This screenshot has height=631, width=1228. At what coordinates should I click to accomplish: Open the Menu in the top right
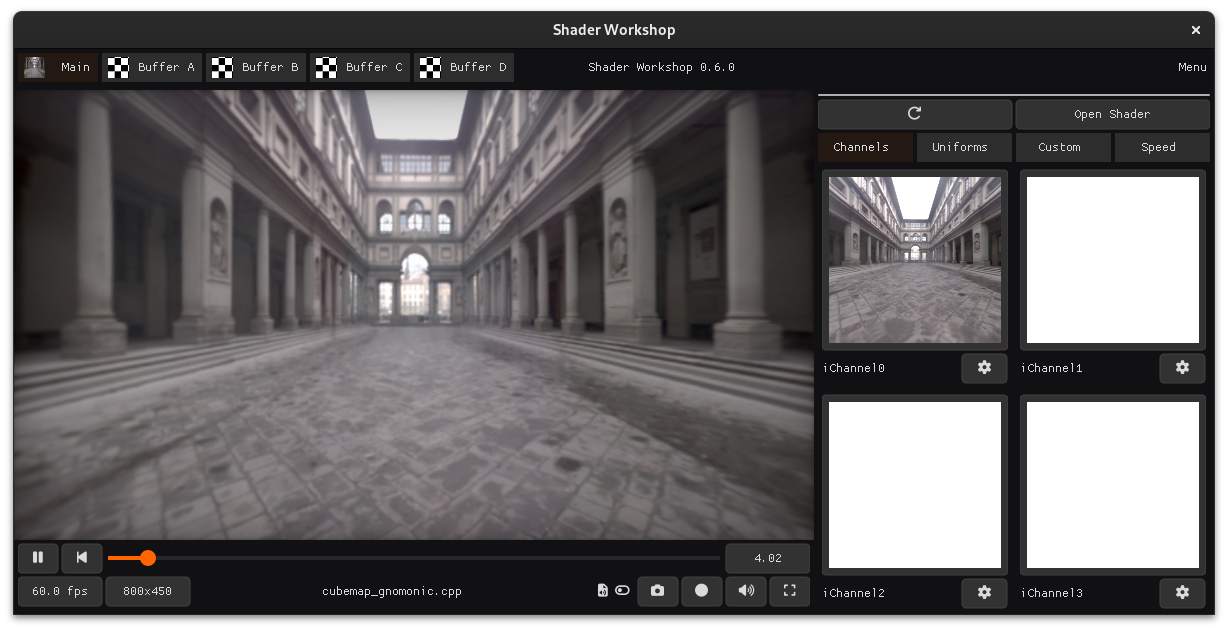[1192, 67]
